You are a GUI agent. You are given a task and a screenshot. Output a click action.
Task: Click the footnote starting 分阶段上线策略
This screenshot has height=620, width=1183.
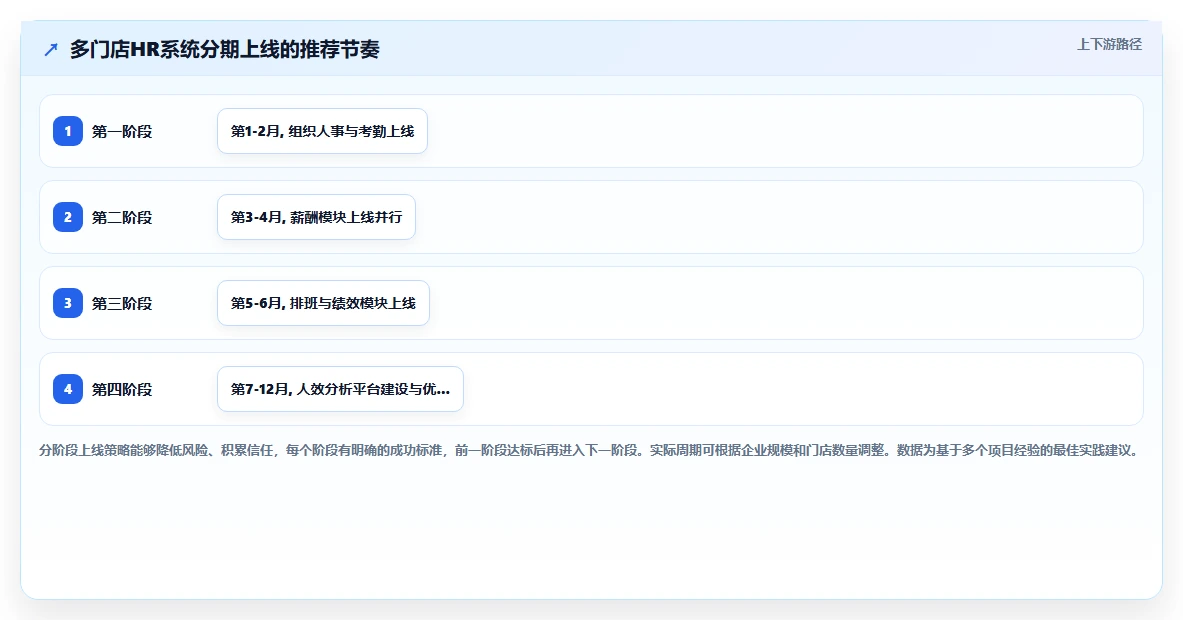pyautogui.click(x=589, y=450)
